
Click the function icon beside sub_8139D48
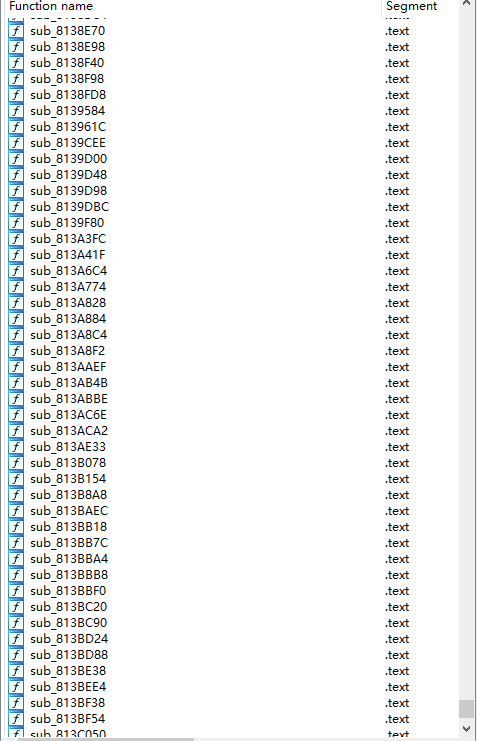[16, 175]
